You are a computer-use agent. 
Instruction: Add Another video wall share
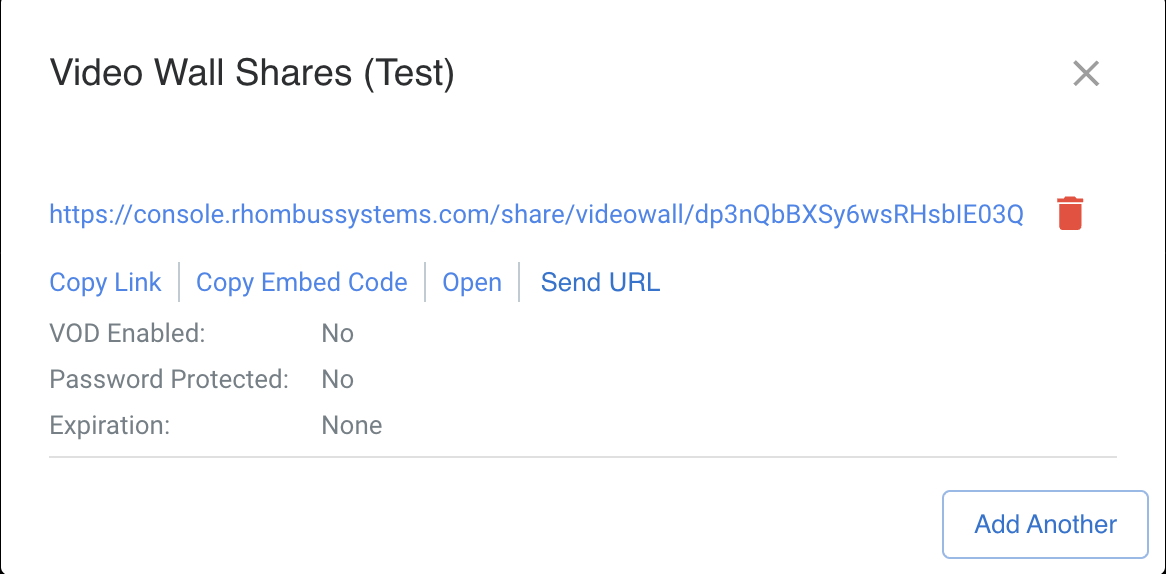pos(1045,524)
